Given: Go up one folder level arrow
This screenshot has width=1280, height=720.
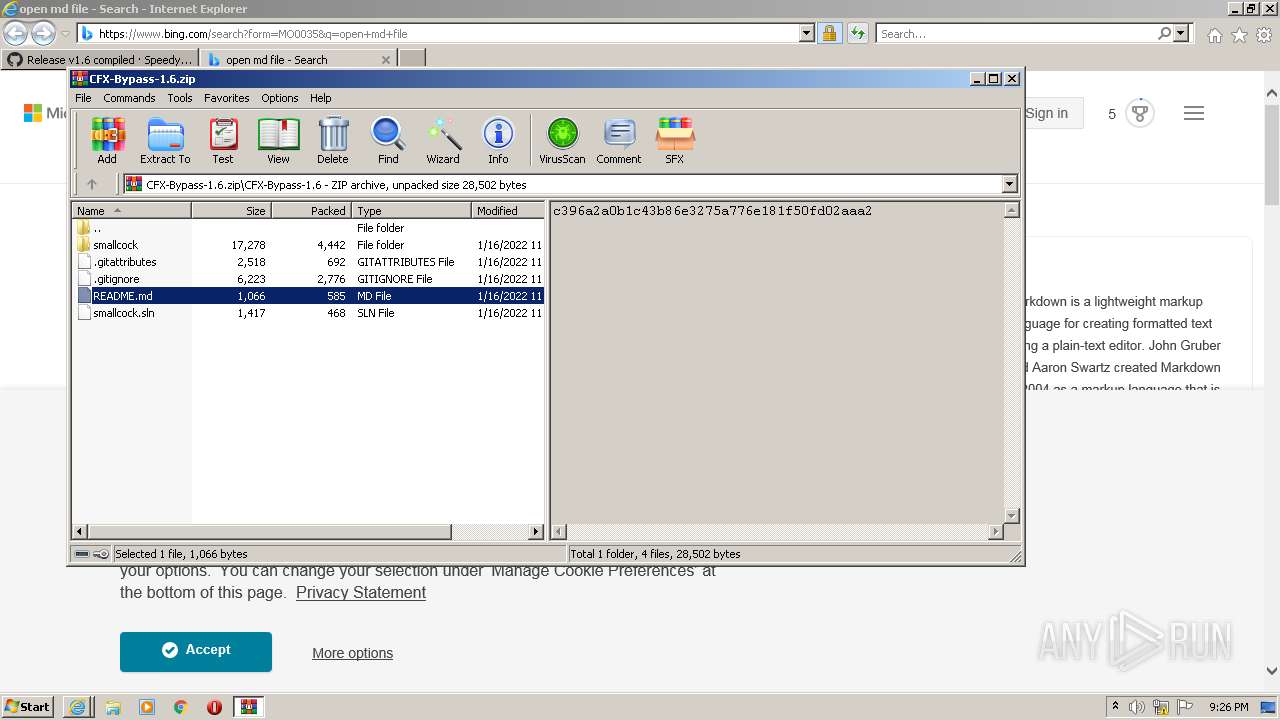Looking at the screenshot, I should coord(92,184).
